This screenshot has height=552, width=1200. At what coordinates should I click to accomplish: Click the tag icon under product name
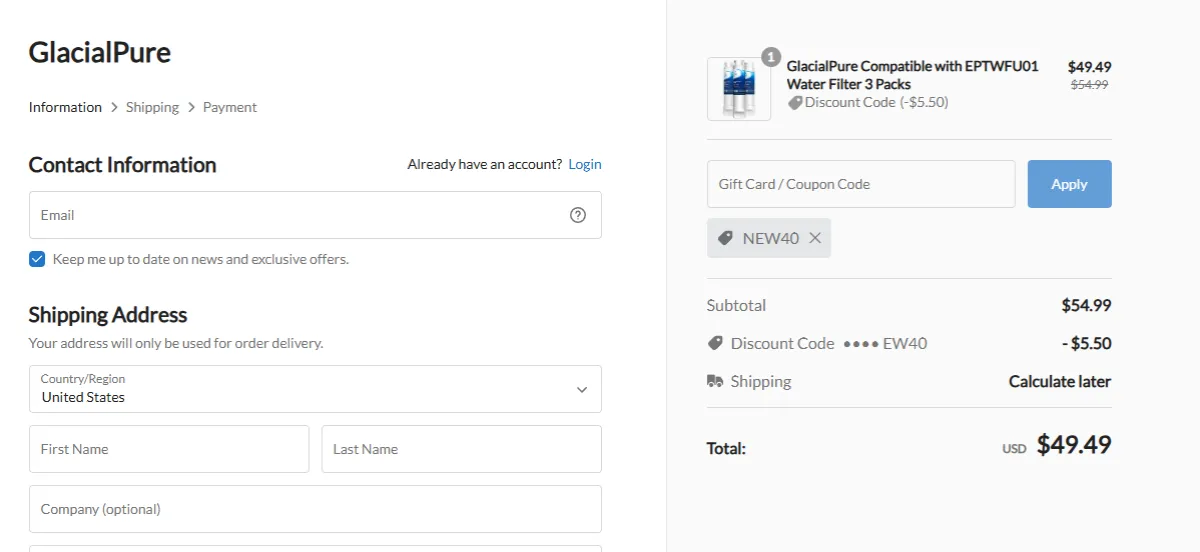(x=795, y=102)
